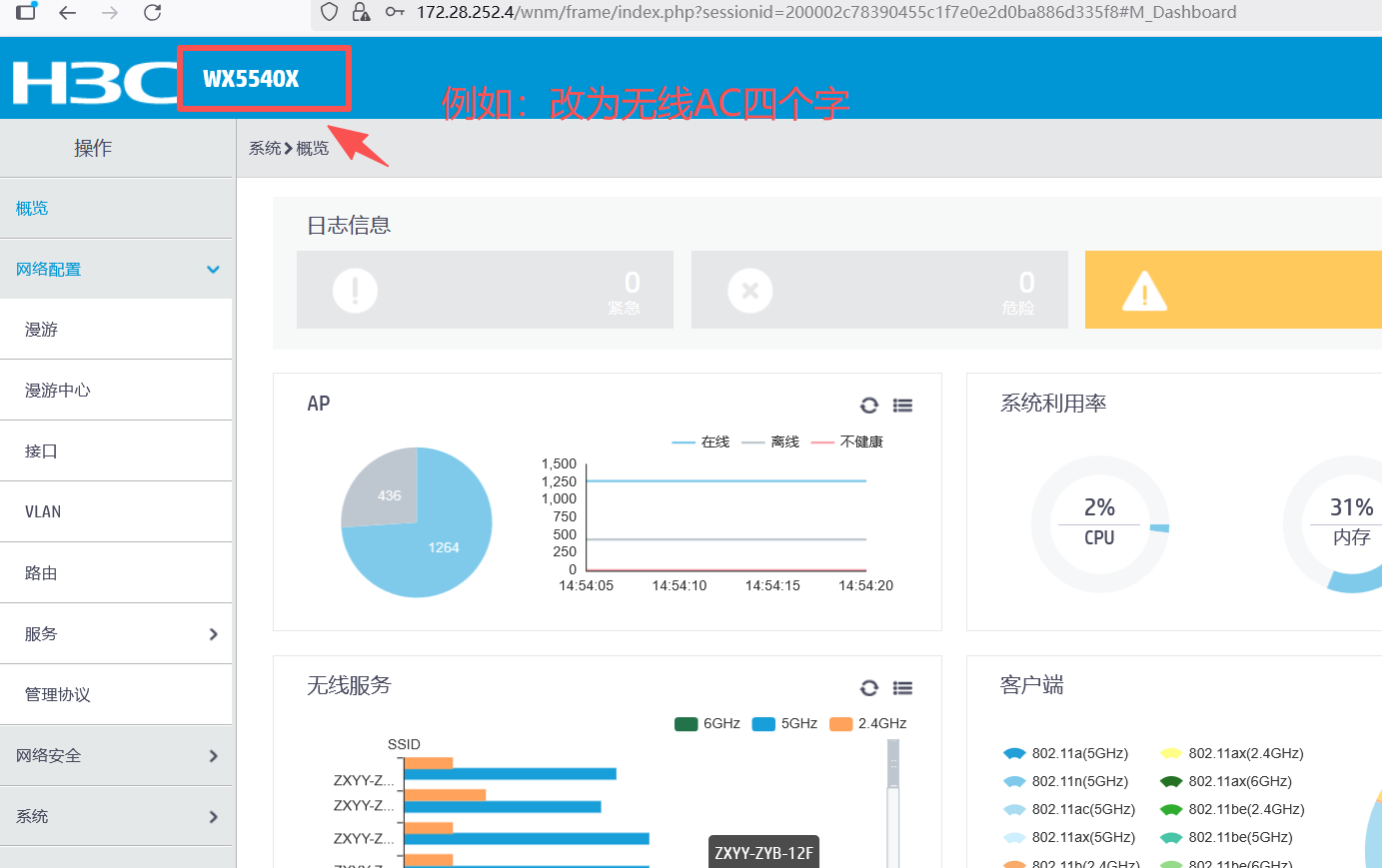Click the SSID axis label
This screenshot has height=868, width=1382.
404,744
